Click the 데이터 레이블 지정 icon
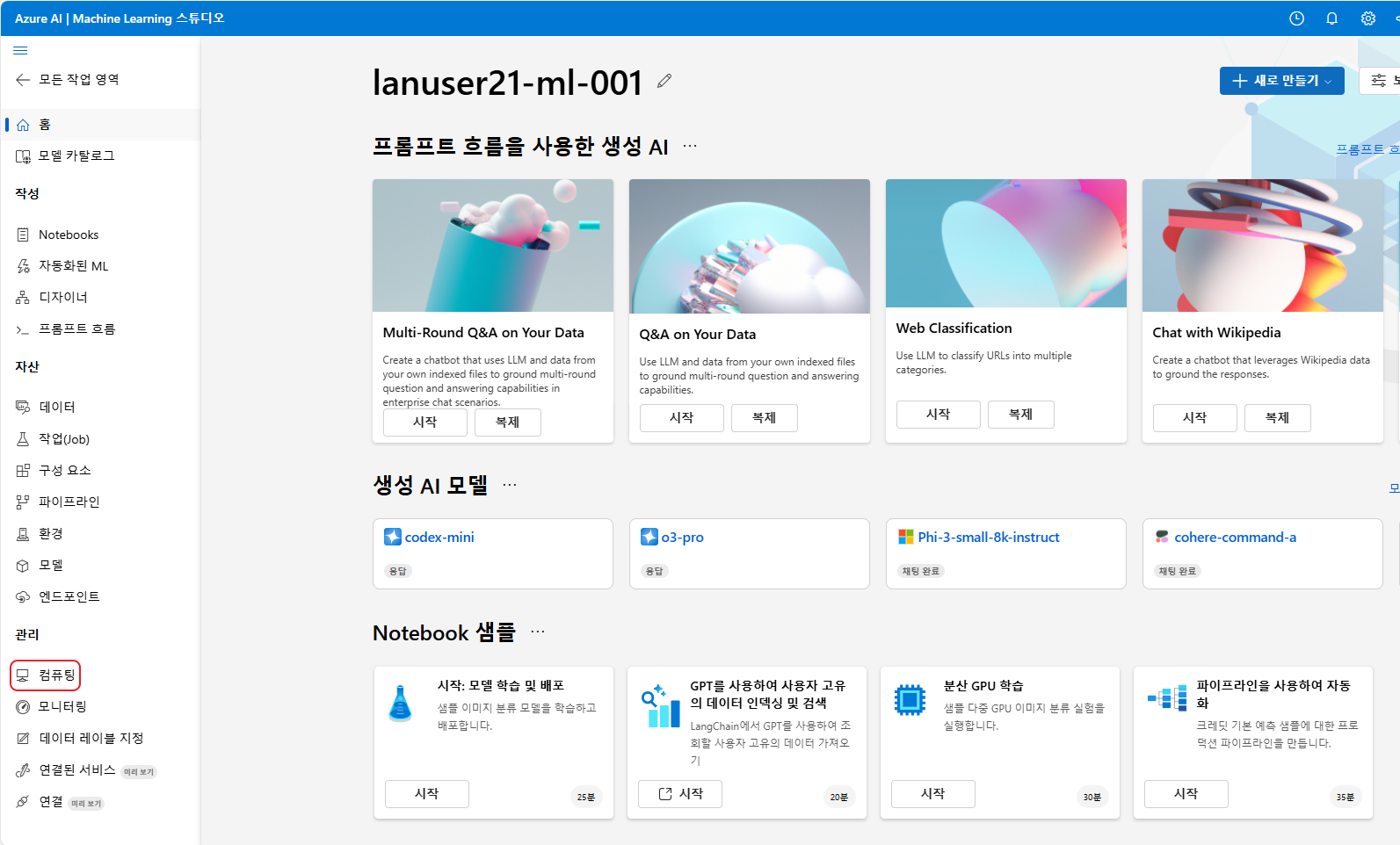 tap(23, 739)
